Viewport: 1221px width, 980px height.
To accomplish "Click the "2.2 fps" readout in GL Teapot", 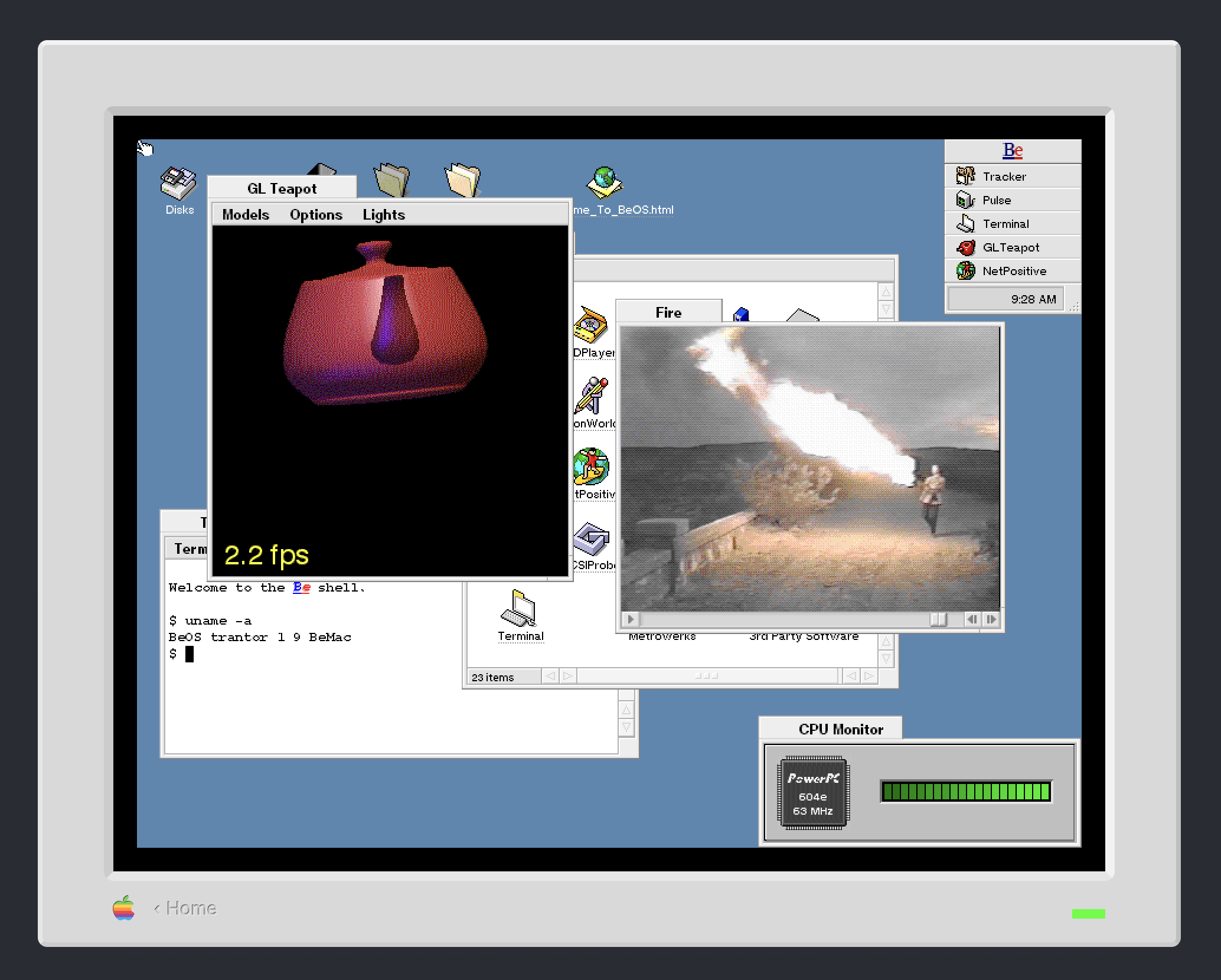I will [x=266, y=555].
